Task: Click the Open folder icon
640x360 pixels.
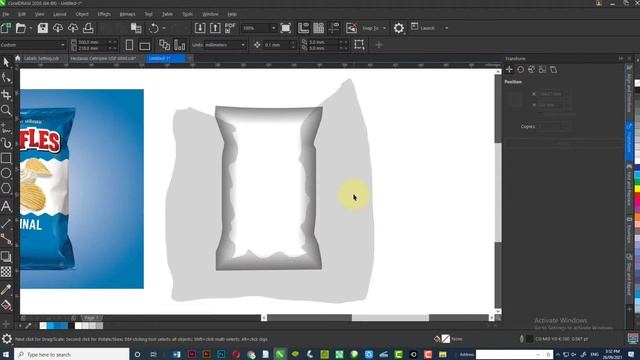Action: click(x=20, y=28)
